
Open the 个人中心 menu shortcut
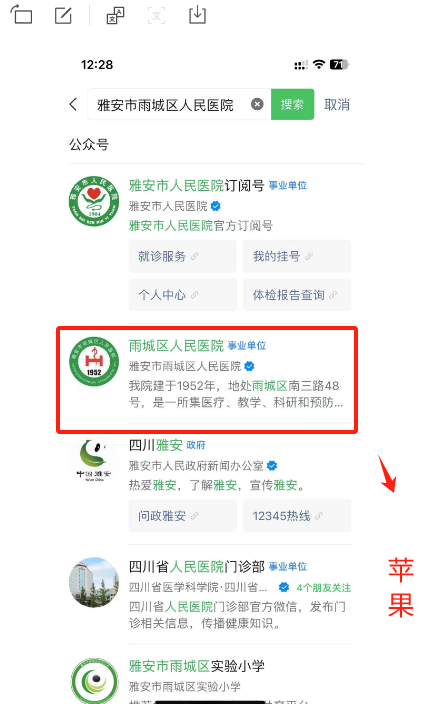(x=182, y=295)
